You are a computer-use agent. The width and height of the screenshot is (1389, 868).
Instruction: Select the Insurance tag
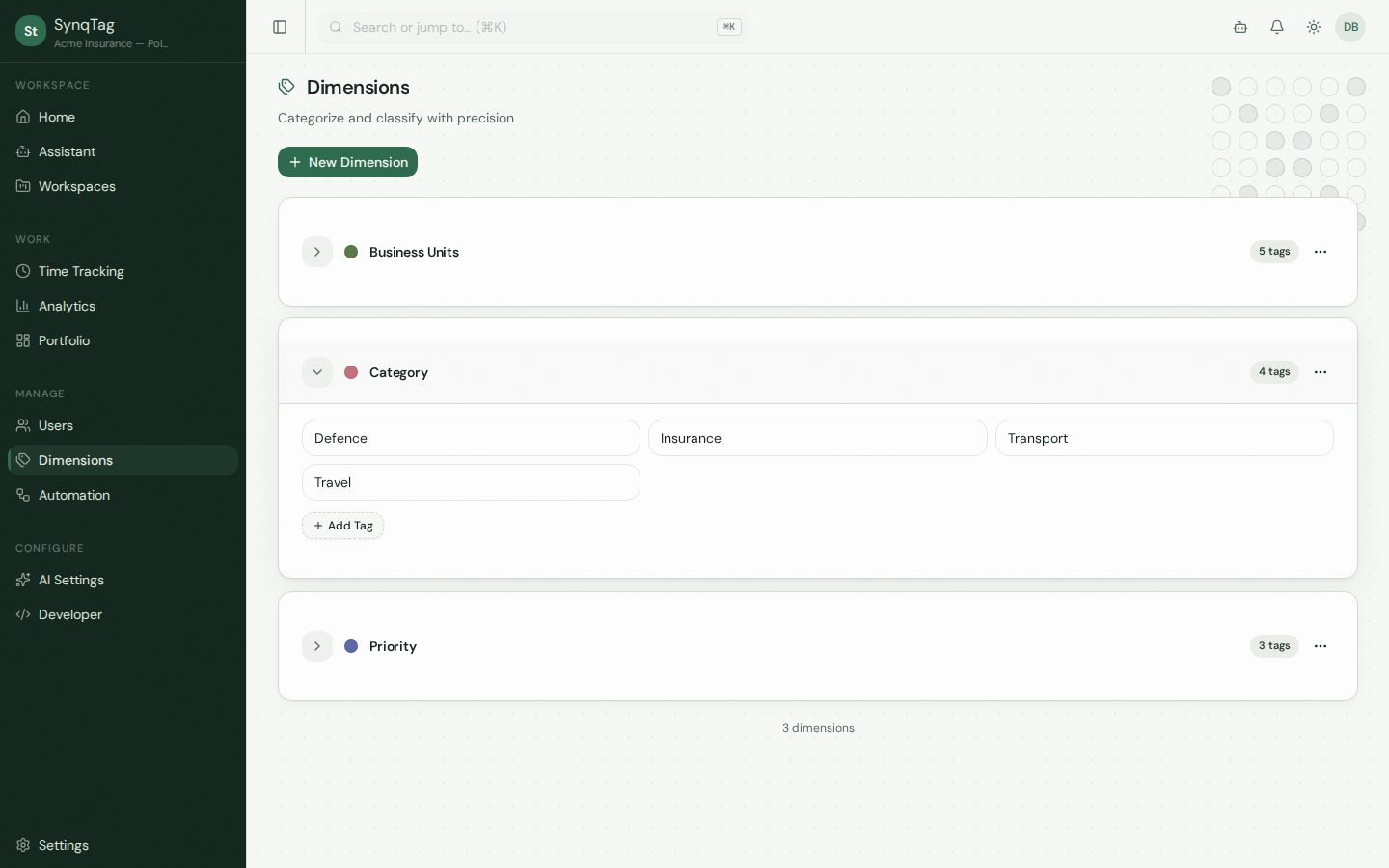click(818, 438)
